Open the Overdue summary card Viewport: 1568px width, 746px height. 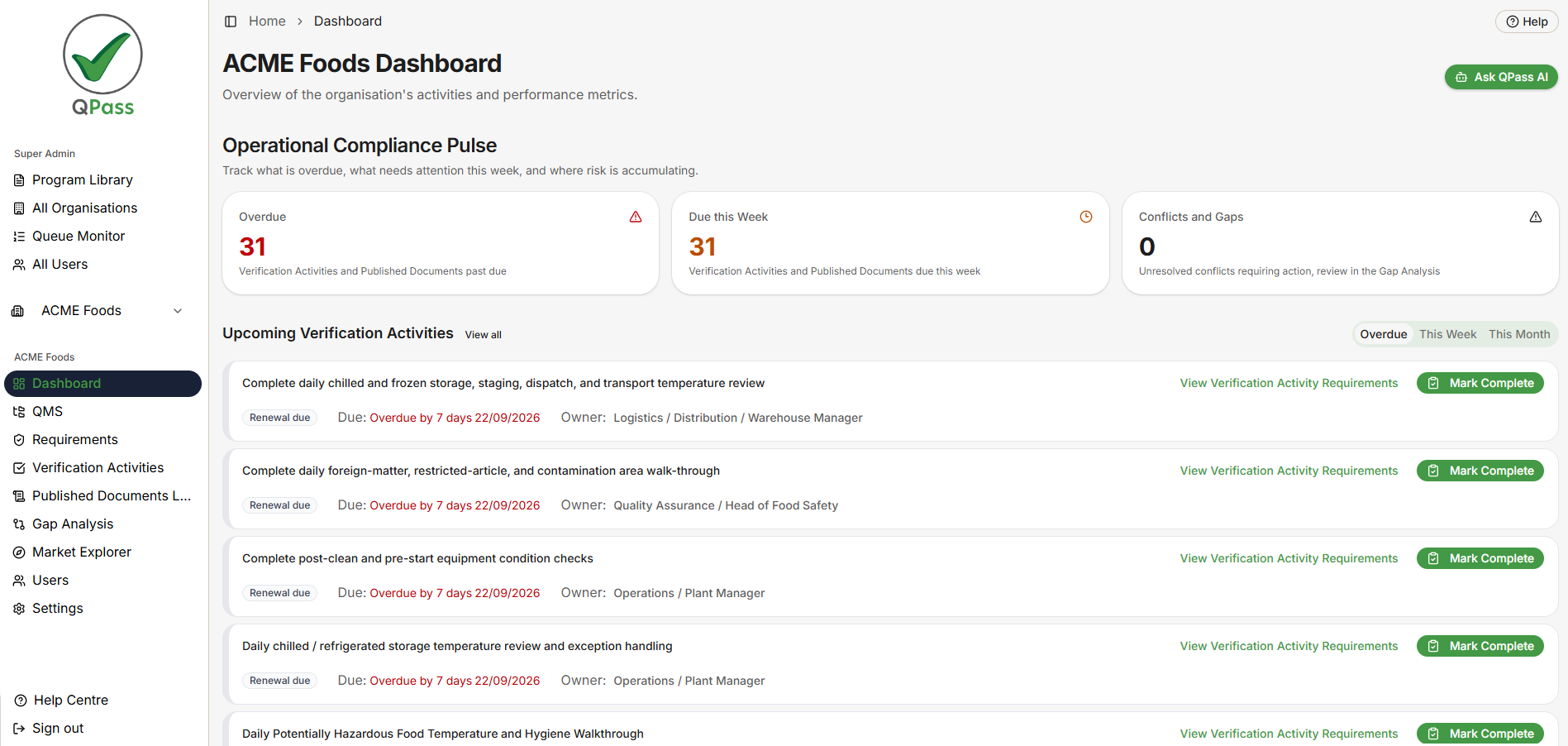[441, 243]
